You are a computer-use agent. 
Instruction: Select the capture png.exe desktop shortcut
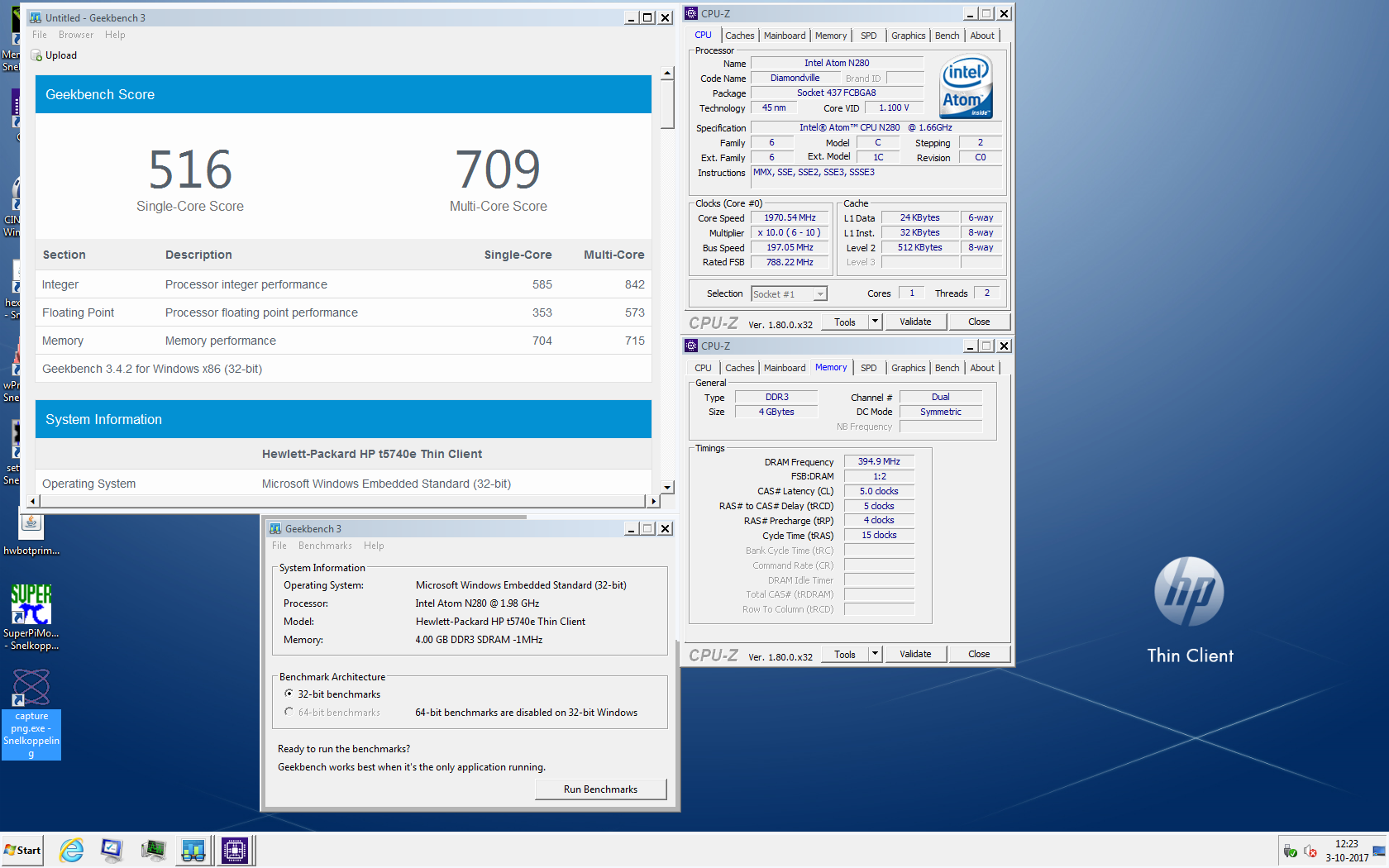pos(31,713)
